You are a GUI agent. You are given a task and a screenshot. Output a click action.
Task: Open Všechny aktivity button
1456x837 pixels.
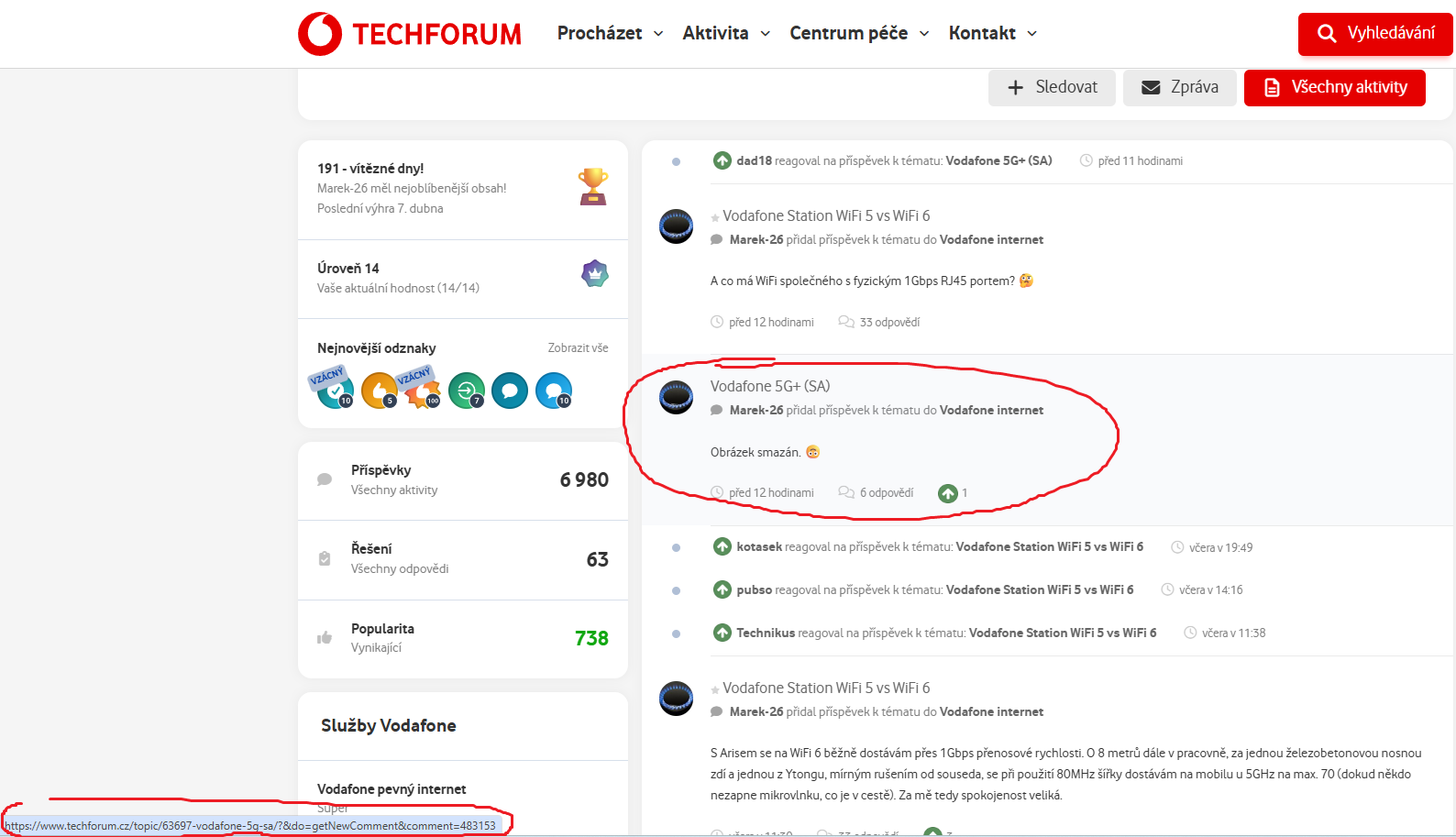[x=1335, y=87]
